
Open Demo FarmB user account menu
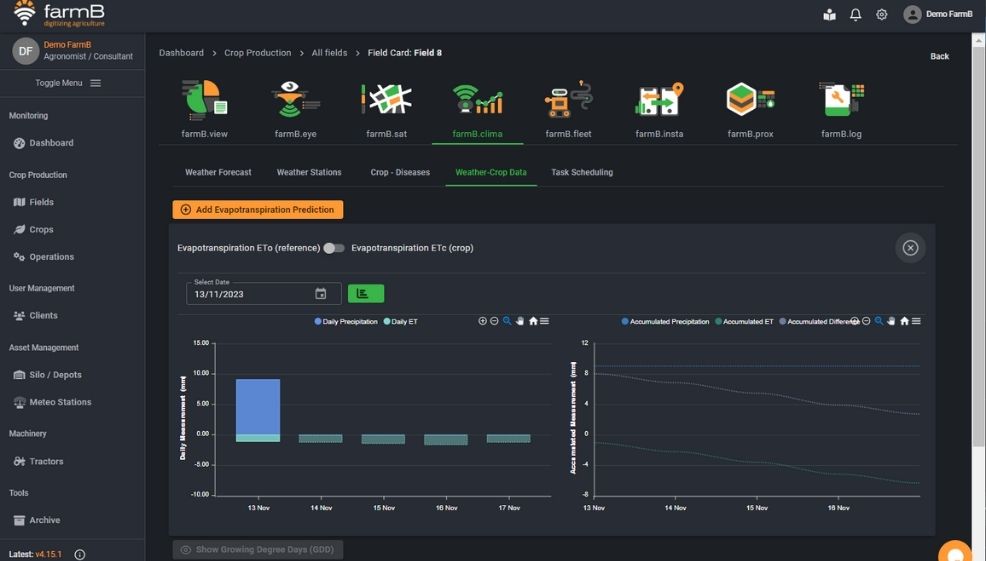tap(938, 14)
